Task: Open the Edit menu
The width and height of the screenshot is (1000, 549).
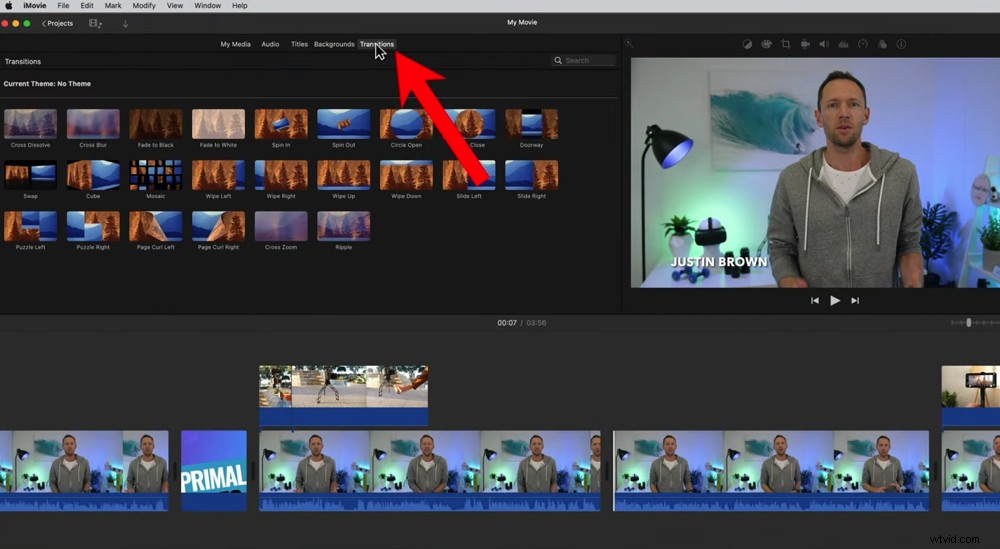Action: tap(87, 6)
